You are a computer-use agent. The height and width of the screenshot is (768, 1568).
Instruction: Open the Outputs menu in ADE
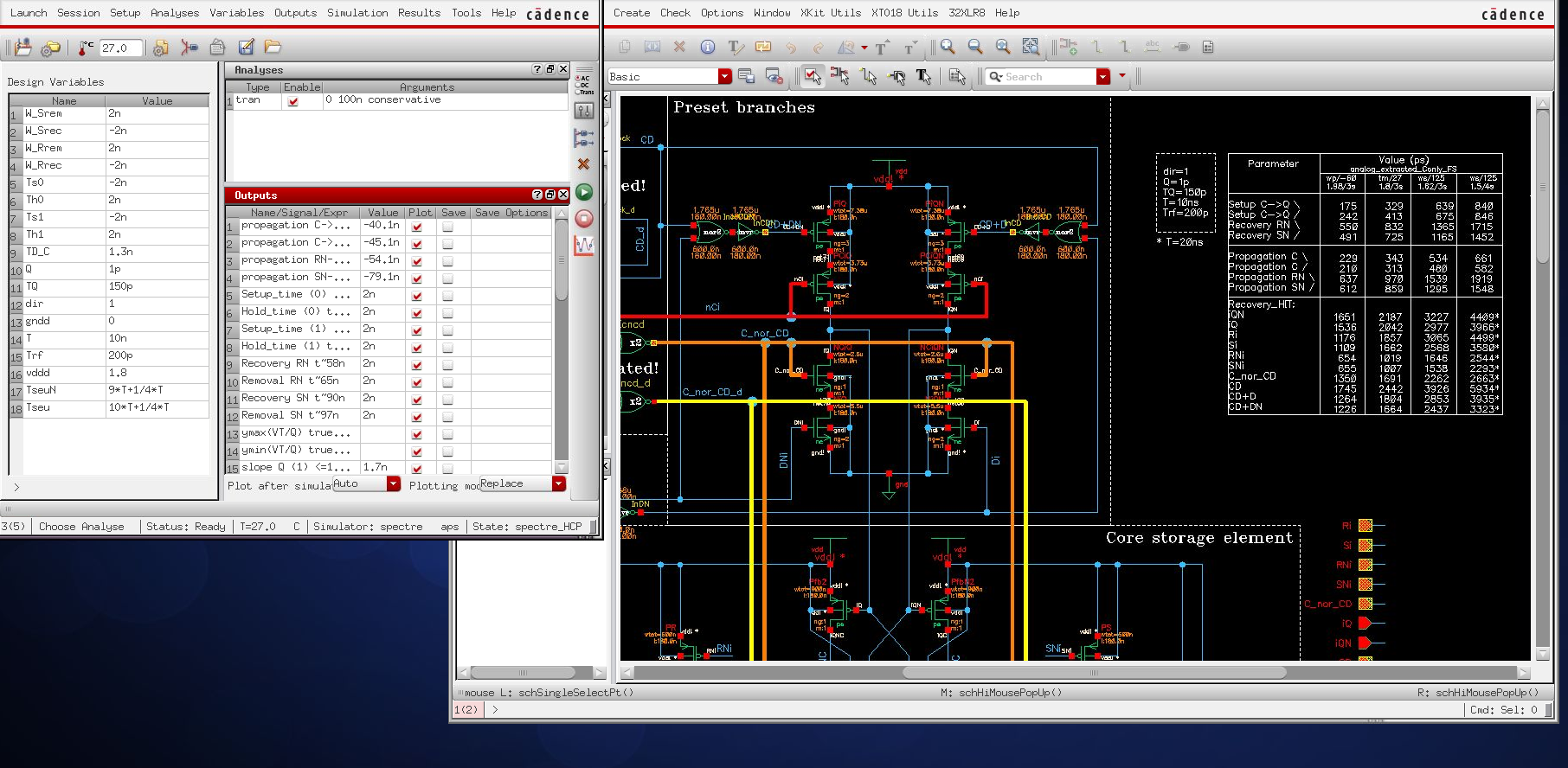click(x=295, y=13)
